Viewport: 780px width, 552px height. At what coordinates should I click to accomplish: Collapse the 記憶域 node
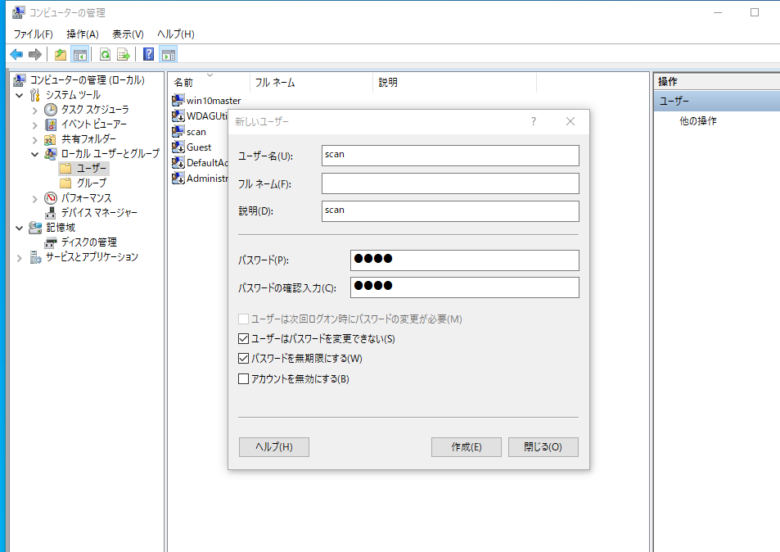[19, 228]
